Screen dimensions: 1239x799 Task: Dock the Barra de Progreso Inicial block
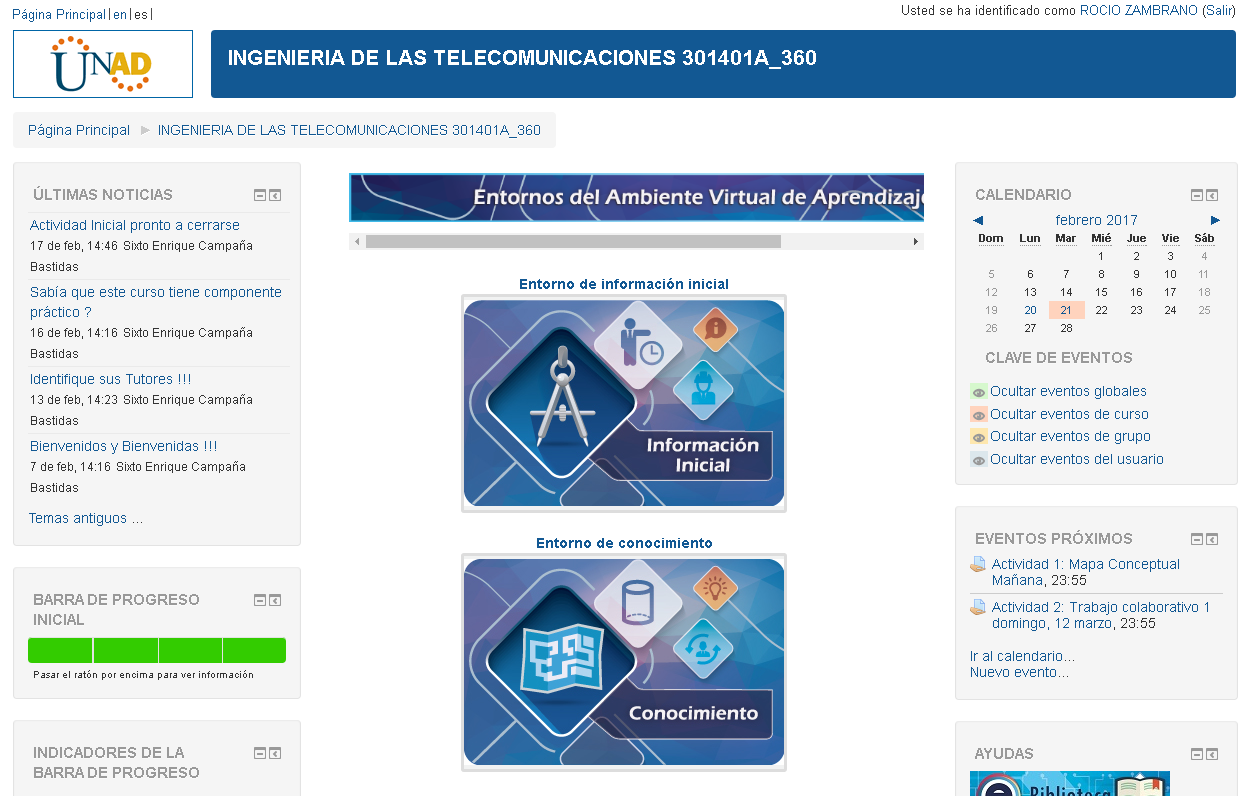tap(275, 600)
